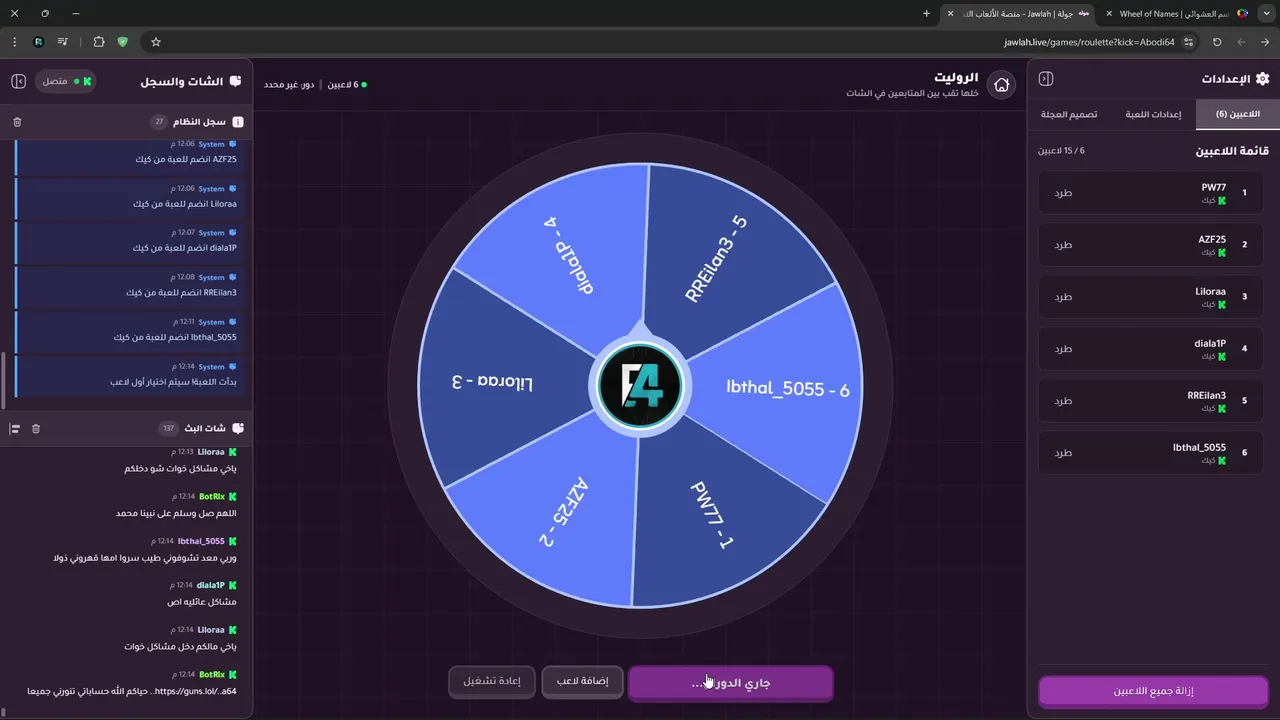The image size is (1280, 720).
Task: Switch to the اللاعبين (6) tab
Action: click(x=1237, y=114)
